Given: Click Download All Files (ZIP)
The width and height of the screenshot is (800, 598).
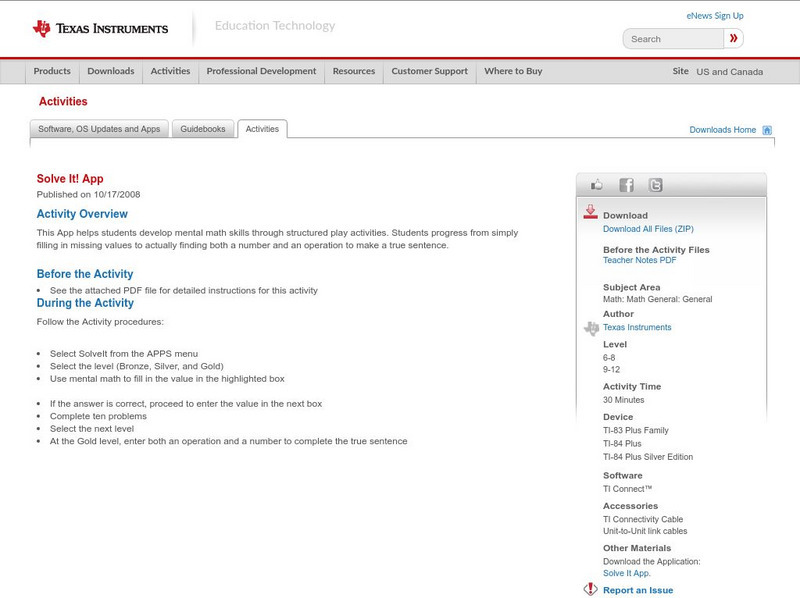Looking at the screenshot, I should click(x=648, y=229).
